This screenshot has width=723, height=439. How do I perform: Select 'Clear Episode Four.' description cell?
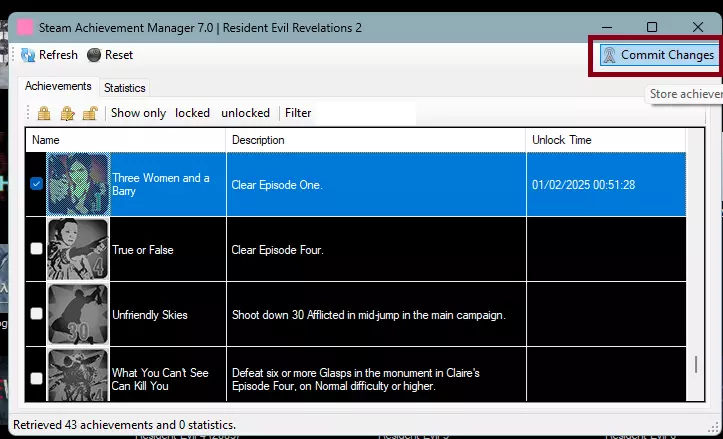pyautogui.click(x=376, y=249)
